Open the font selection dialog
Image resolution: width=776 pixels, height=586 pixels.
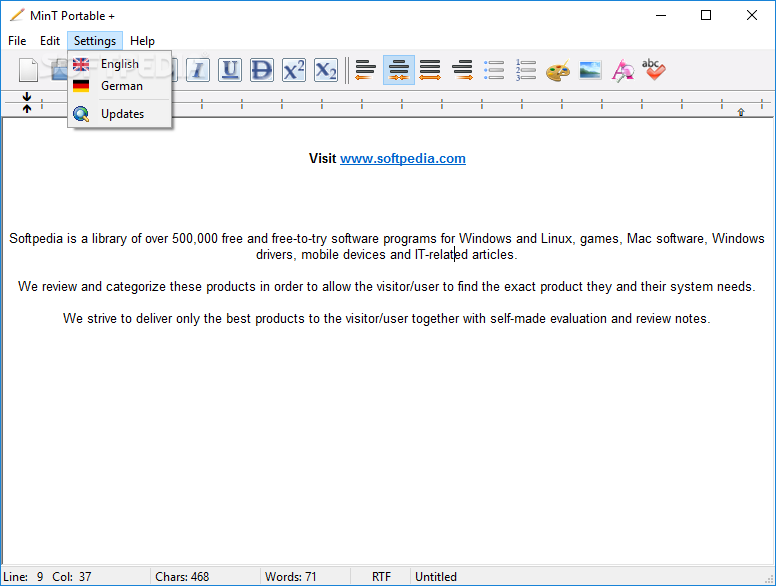[623, 70]
